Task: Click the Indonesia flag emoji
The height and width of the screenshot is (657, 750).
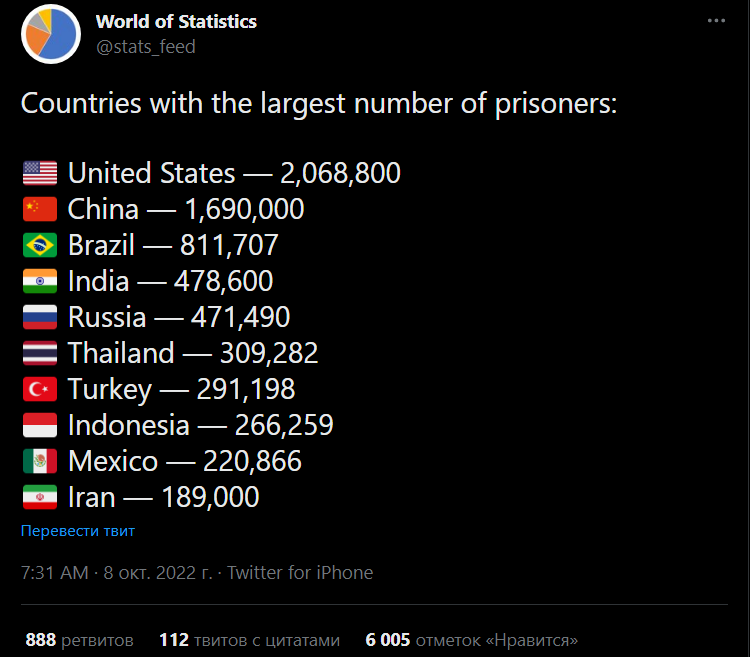Action: tap(40, 426)
